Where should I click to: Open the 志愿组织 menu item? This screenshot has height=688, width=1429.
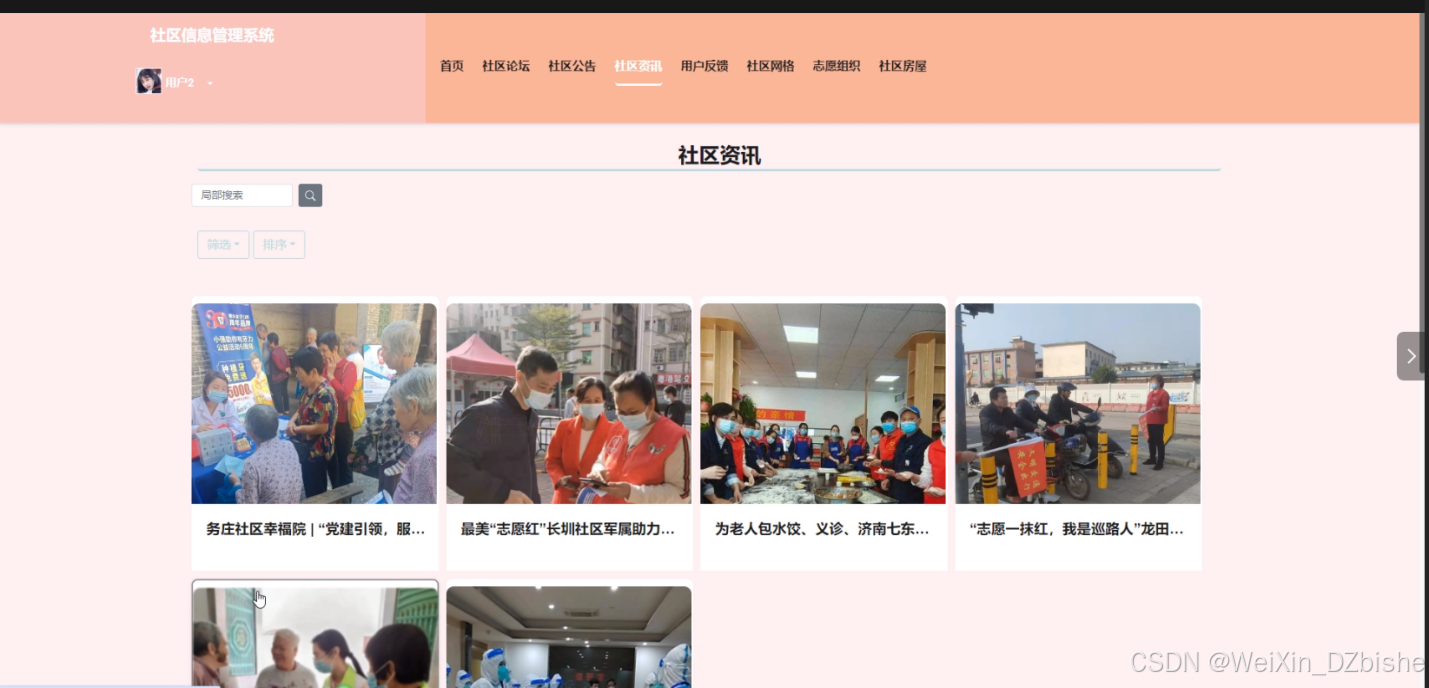pos(836,66)
